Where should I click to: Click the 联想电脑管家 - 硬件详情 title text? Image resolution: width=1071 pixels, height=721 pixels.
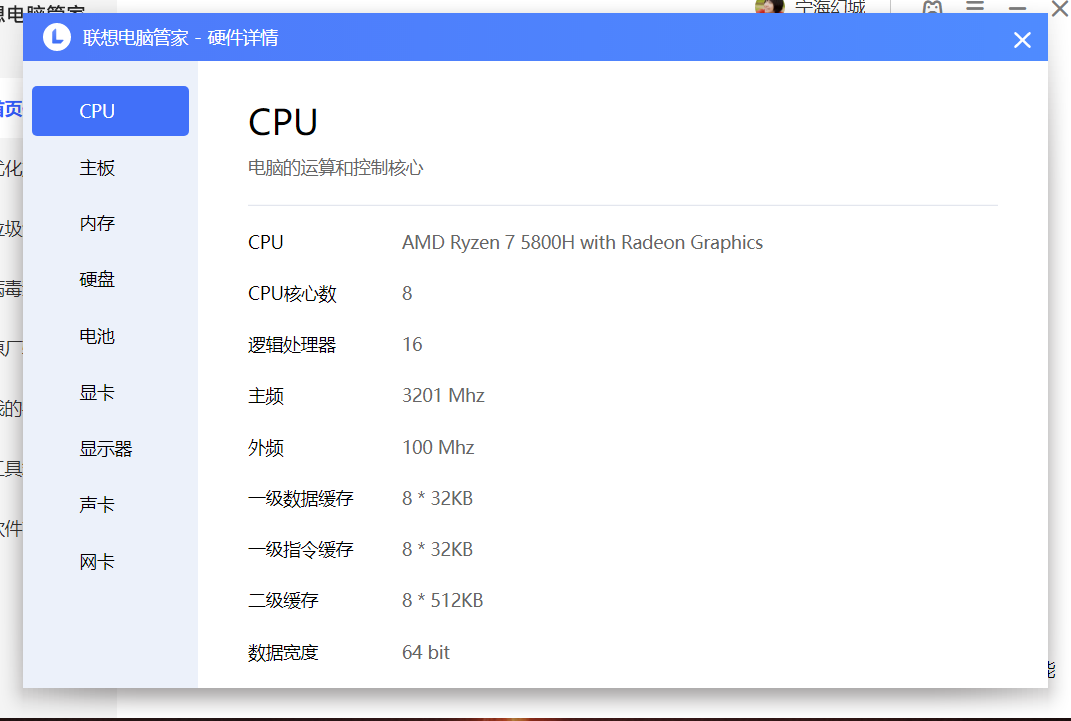coord(180,38)
